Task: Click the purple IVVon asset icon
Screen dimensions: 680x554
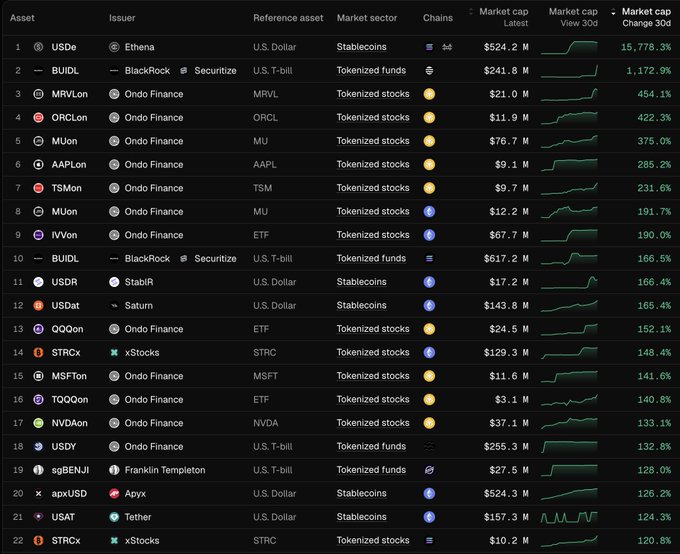Action: [x=38, y=235]
